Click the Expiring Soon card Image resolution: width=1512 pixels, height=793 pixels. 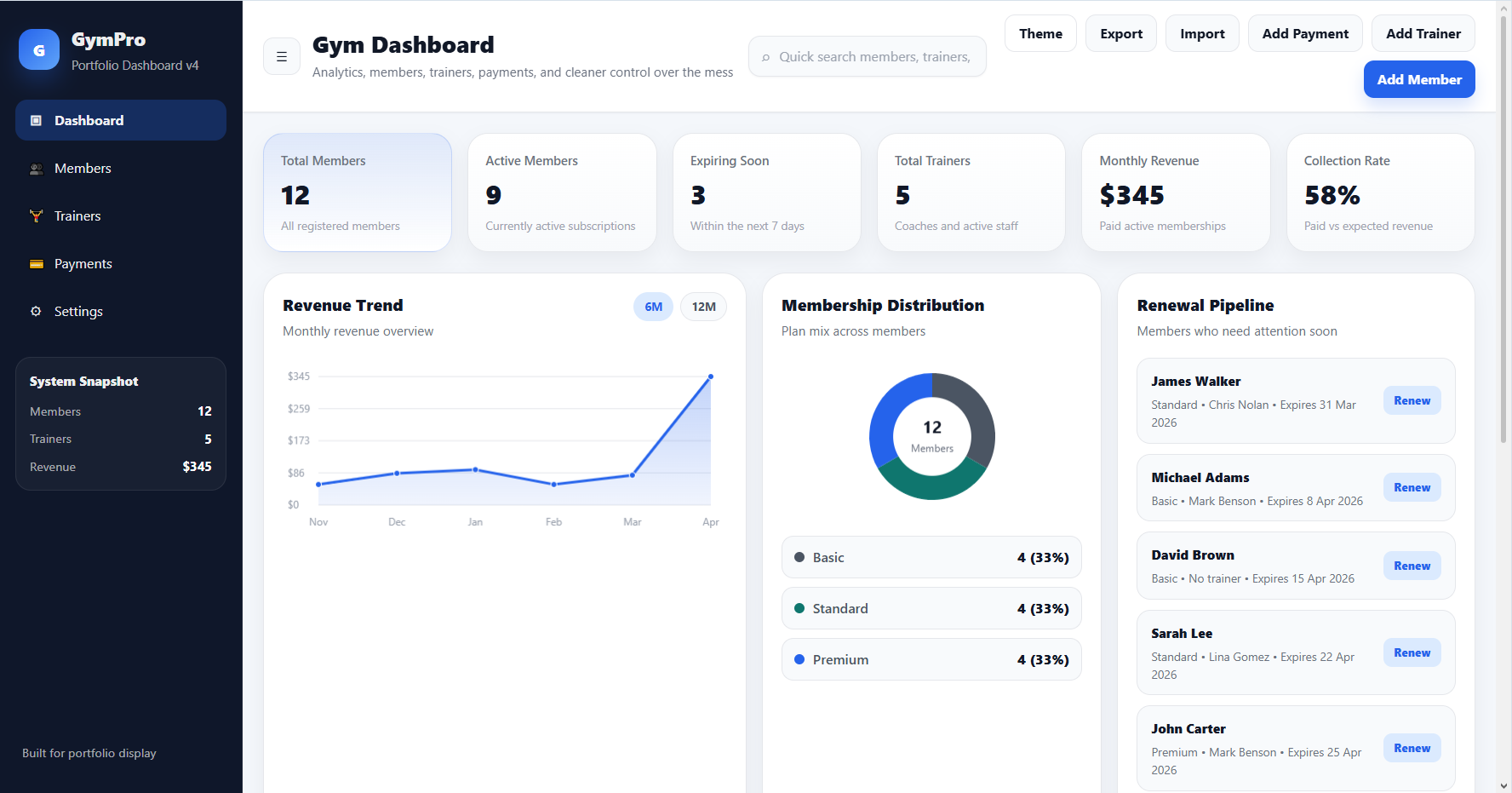pyautogui.click(x=767, y=193)
